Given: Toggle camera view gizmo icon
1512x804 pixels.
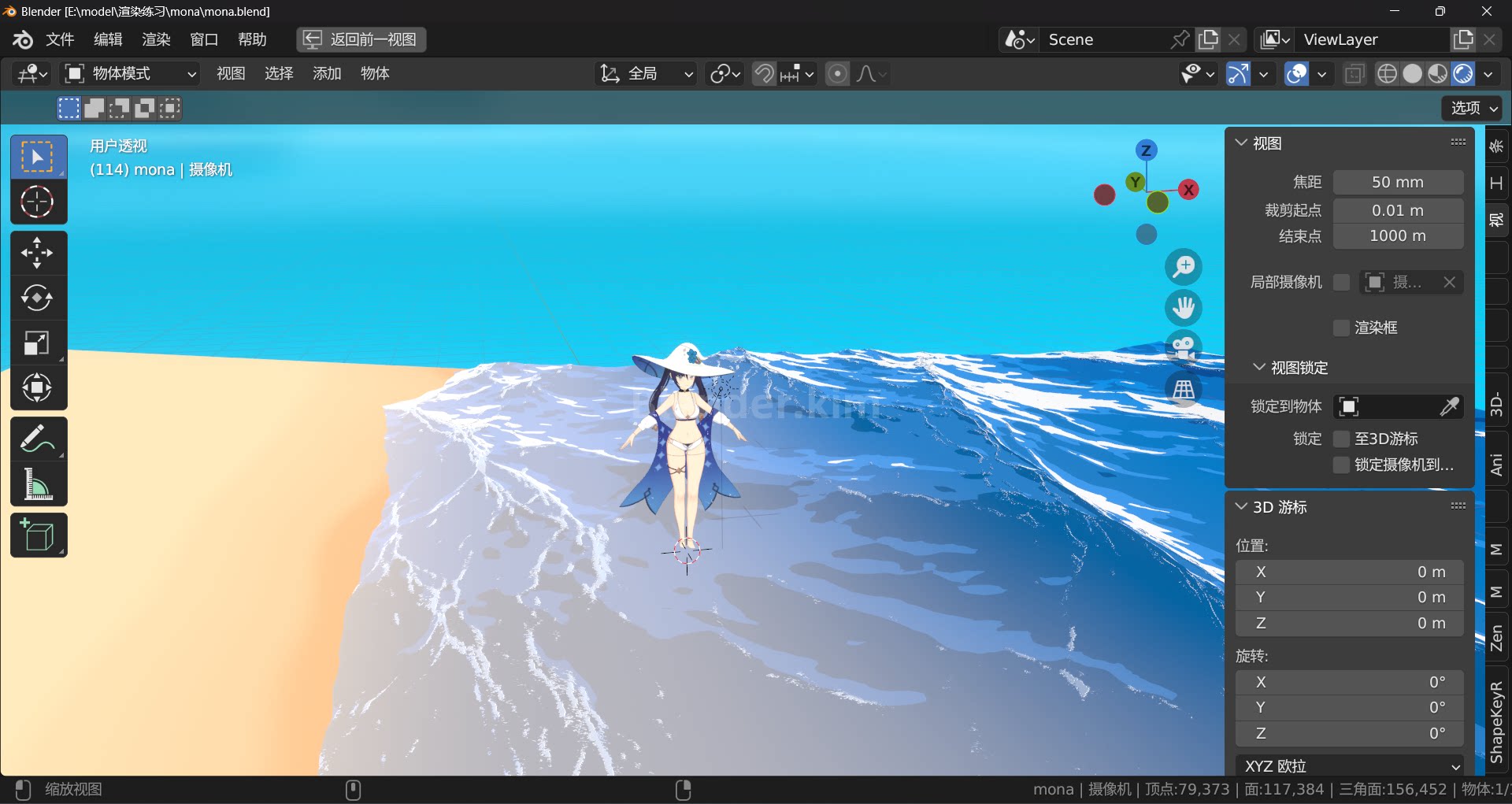Looking at the screenshot, I should point(1184,347).
